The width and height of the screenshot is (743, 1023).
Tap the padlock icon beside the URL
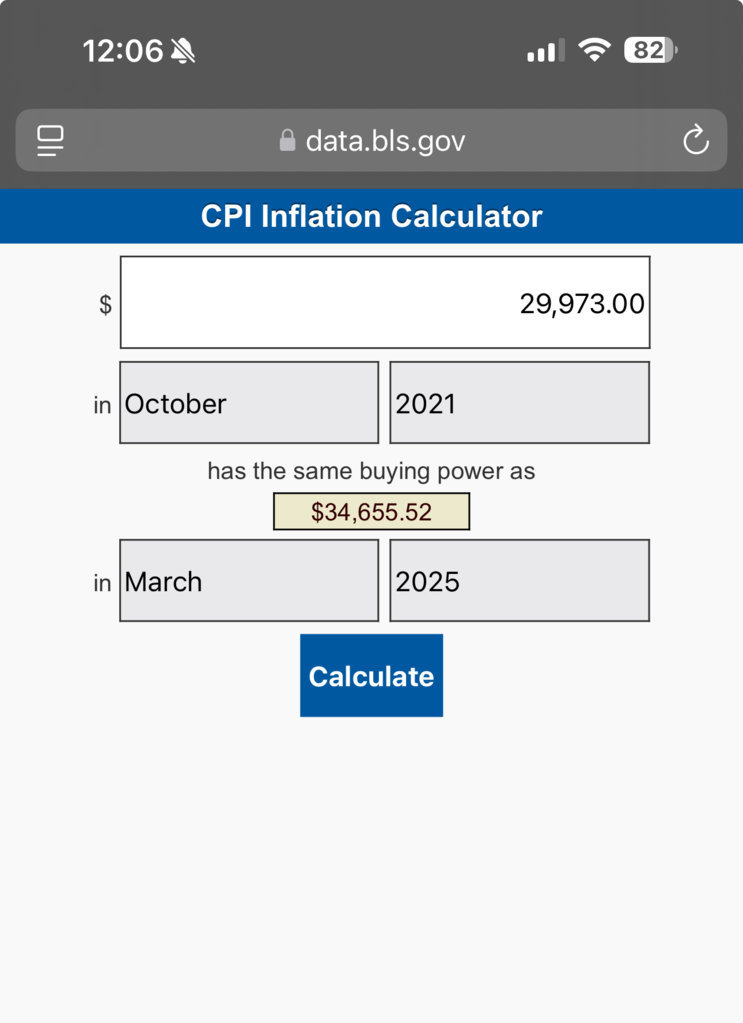click(x=287, y=140)
